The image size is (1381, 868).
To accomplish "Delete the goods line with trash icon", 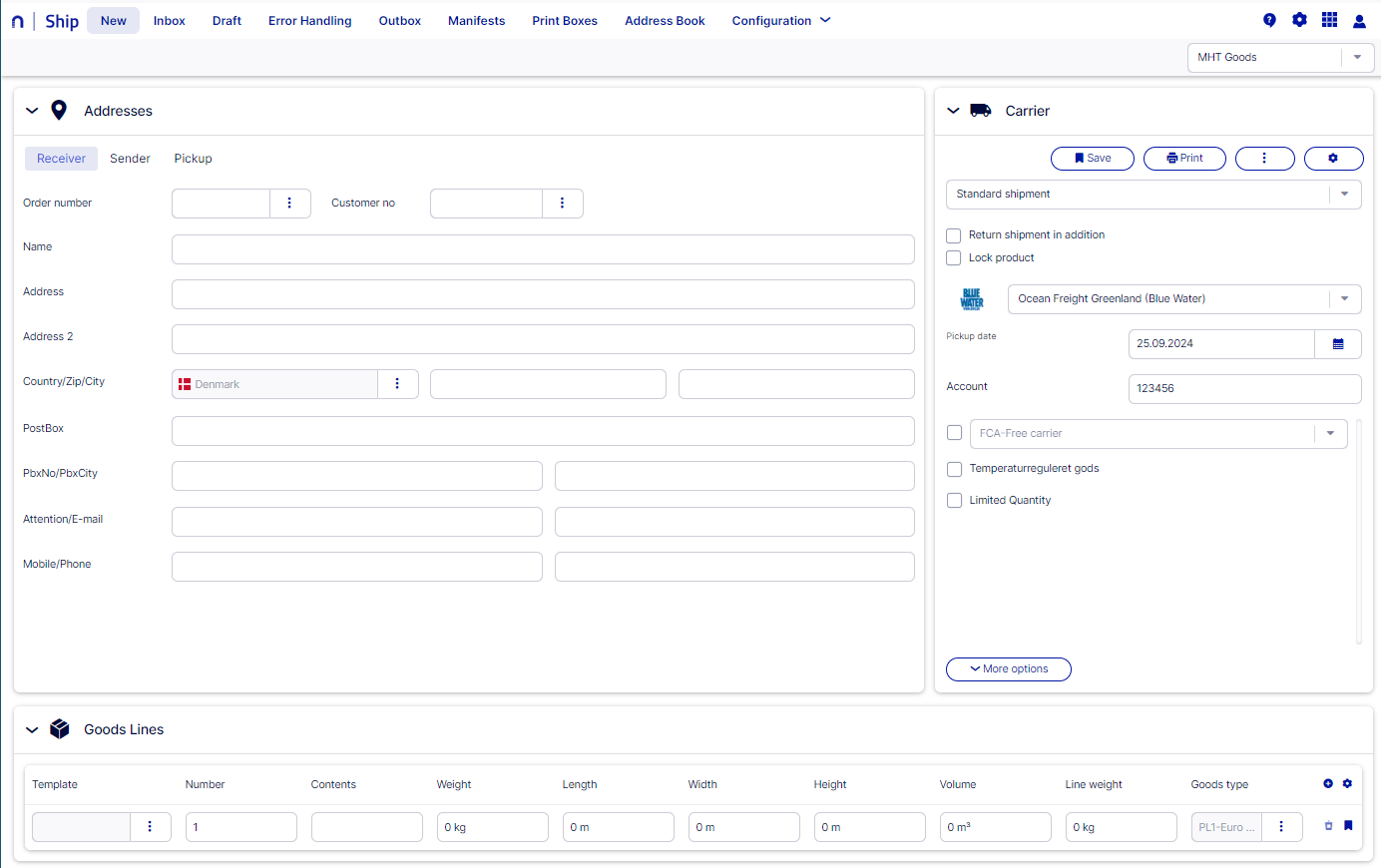I will [x=1328, y=826].
